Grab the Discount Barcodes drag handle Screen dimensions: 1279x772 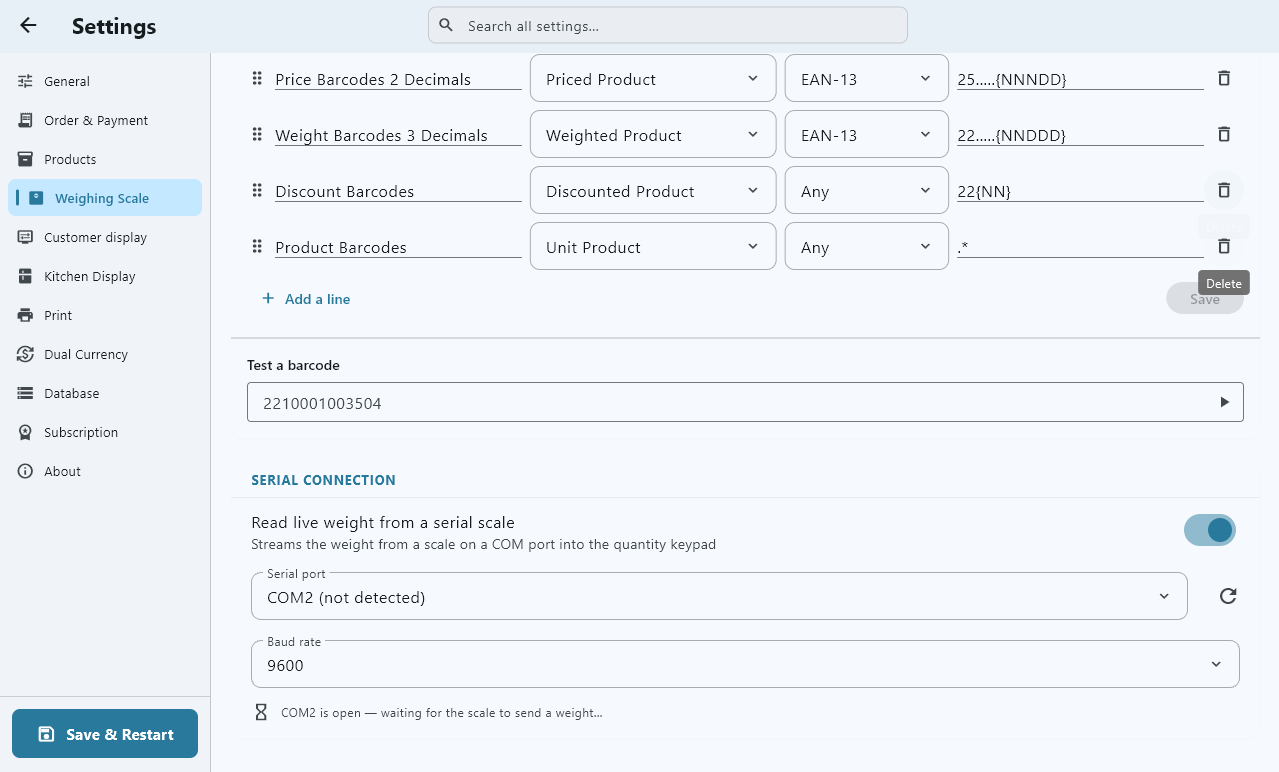pos(257,190)
